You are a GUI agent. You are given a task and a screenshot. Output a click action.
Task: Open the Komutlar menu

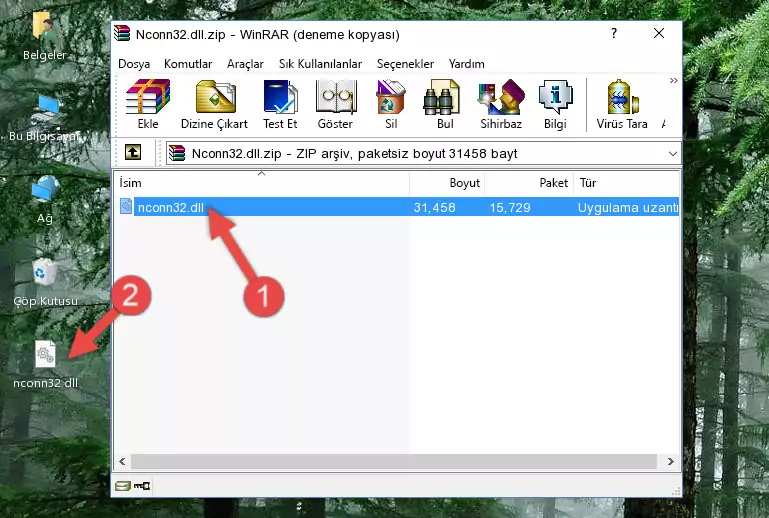click(188, 64)
